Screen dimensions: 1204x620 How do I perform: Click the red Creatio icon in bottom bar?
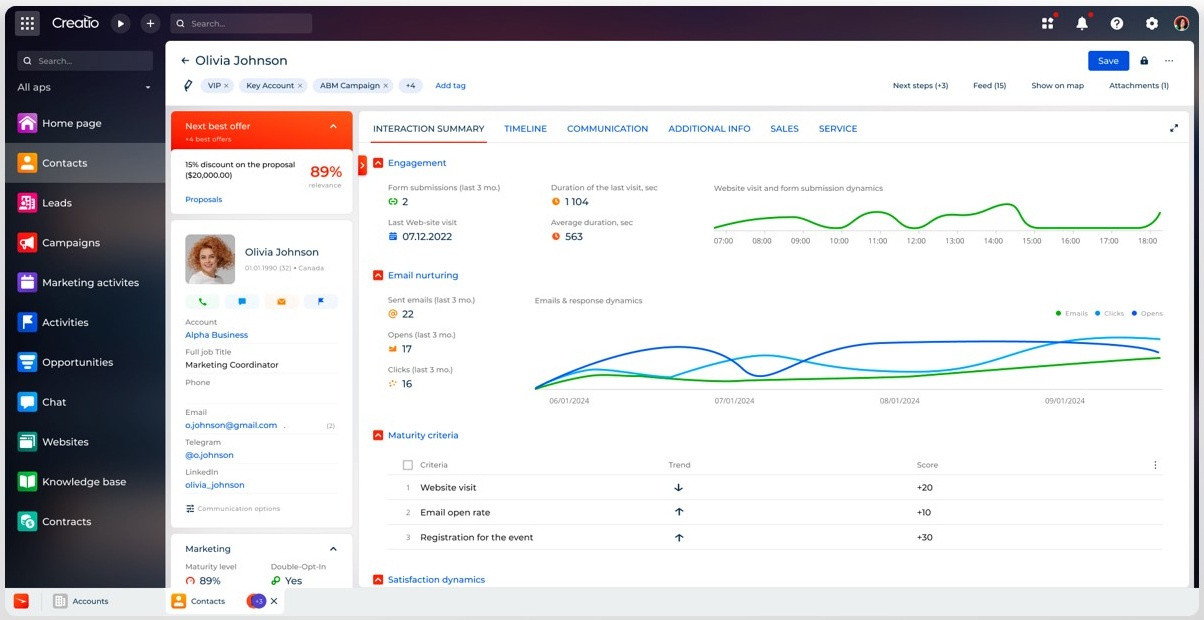pos(21,601)
